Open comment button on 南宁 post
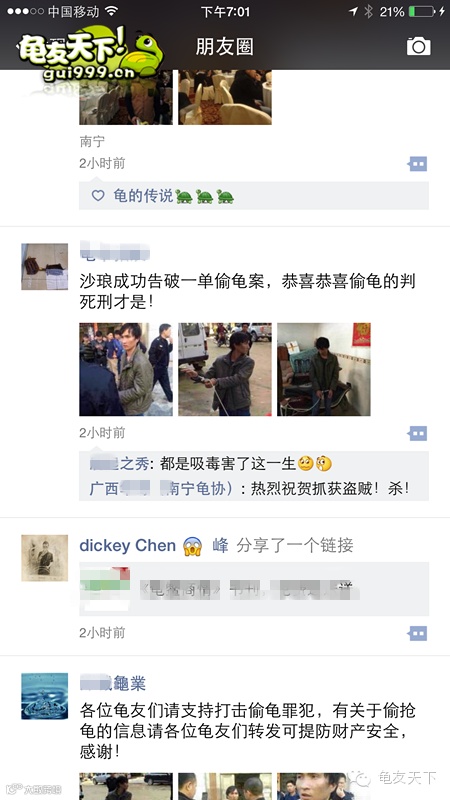Screen dimensions: 450x800 coord(417,164)
